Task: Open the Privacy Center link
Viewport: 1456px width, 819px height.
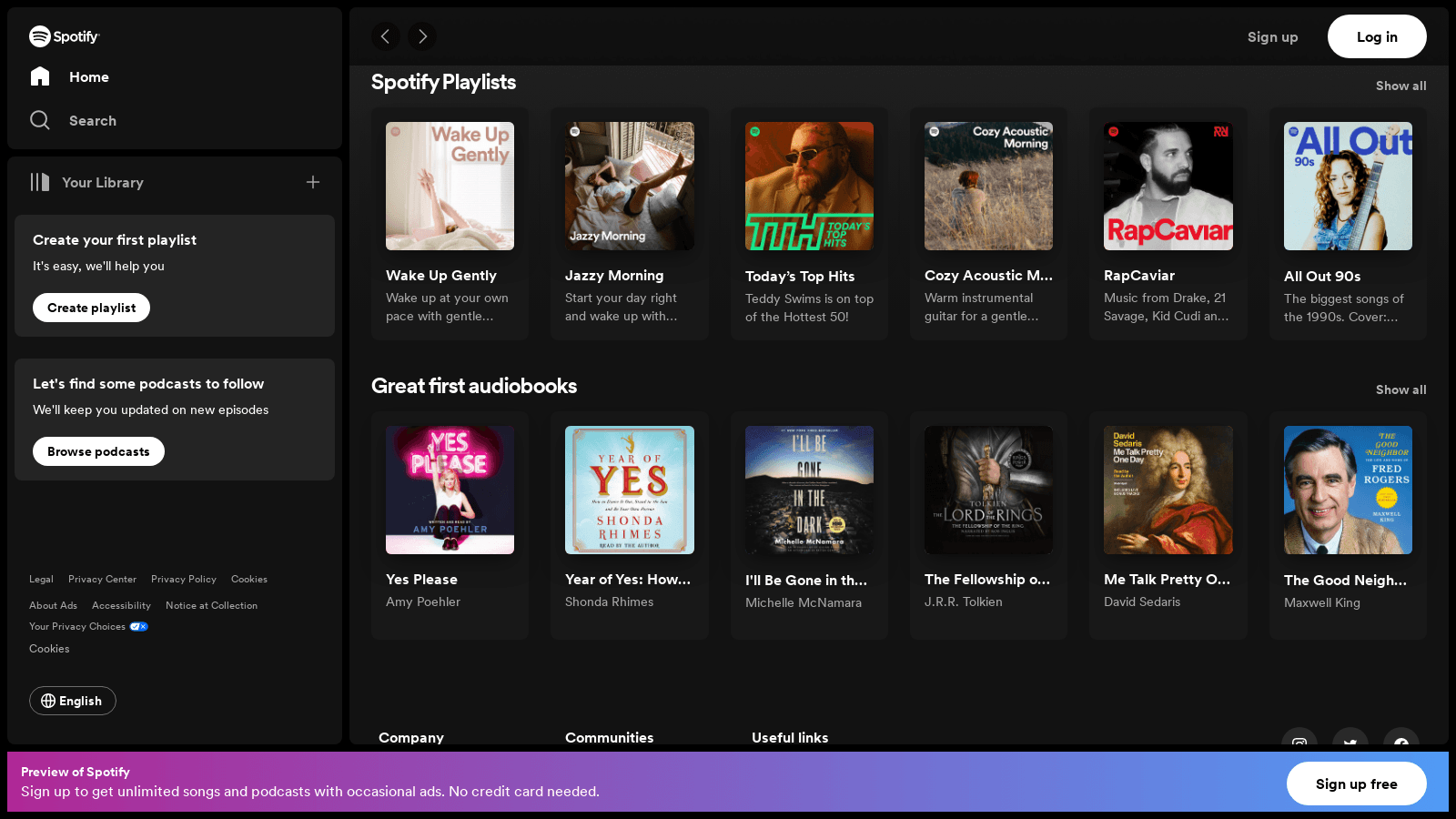Action: tap(102, 579)
